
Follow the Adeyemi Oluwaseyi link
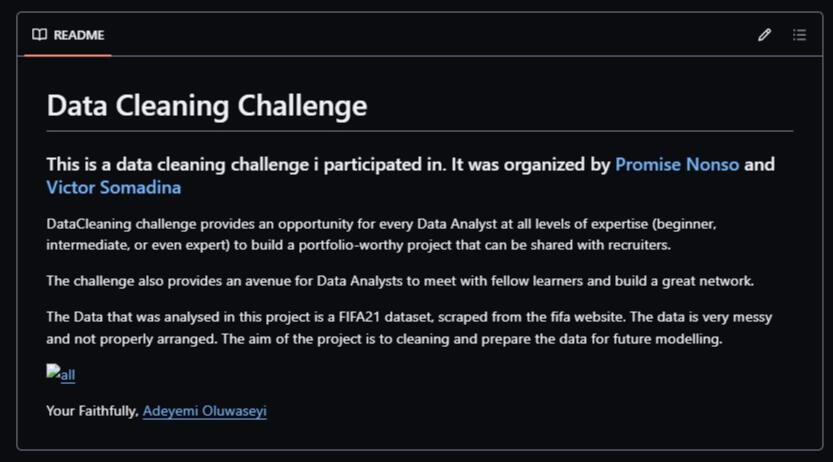pyautogui.click(x=205, y=411)
